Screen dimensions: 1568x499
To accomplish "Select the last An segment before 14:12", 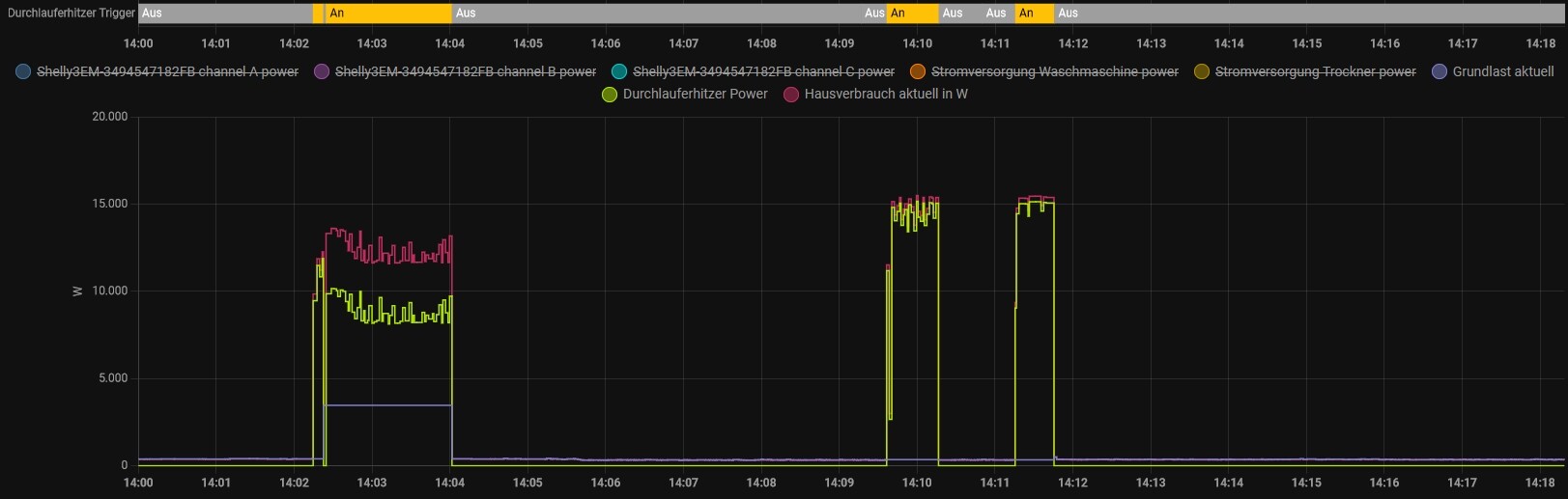I will coord(1035,14).
